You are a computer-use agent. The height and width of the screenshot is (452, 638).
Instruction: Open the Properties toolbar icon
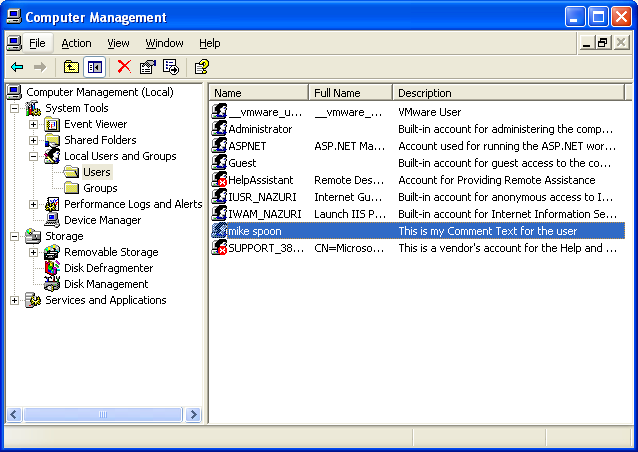click(x=147, y=67)
